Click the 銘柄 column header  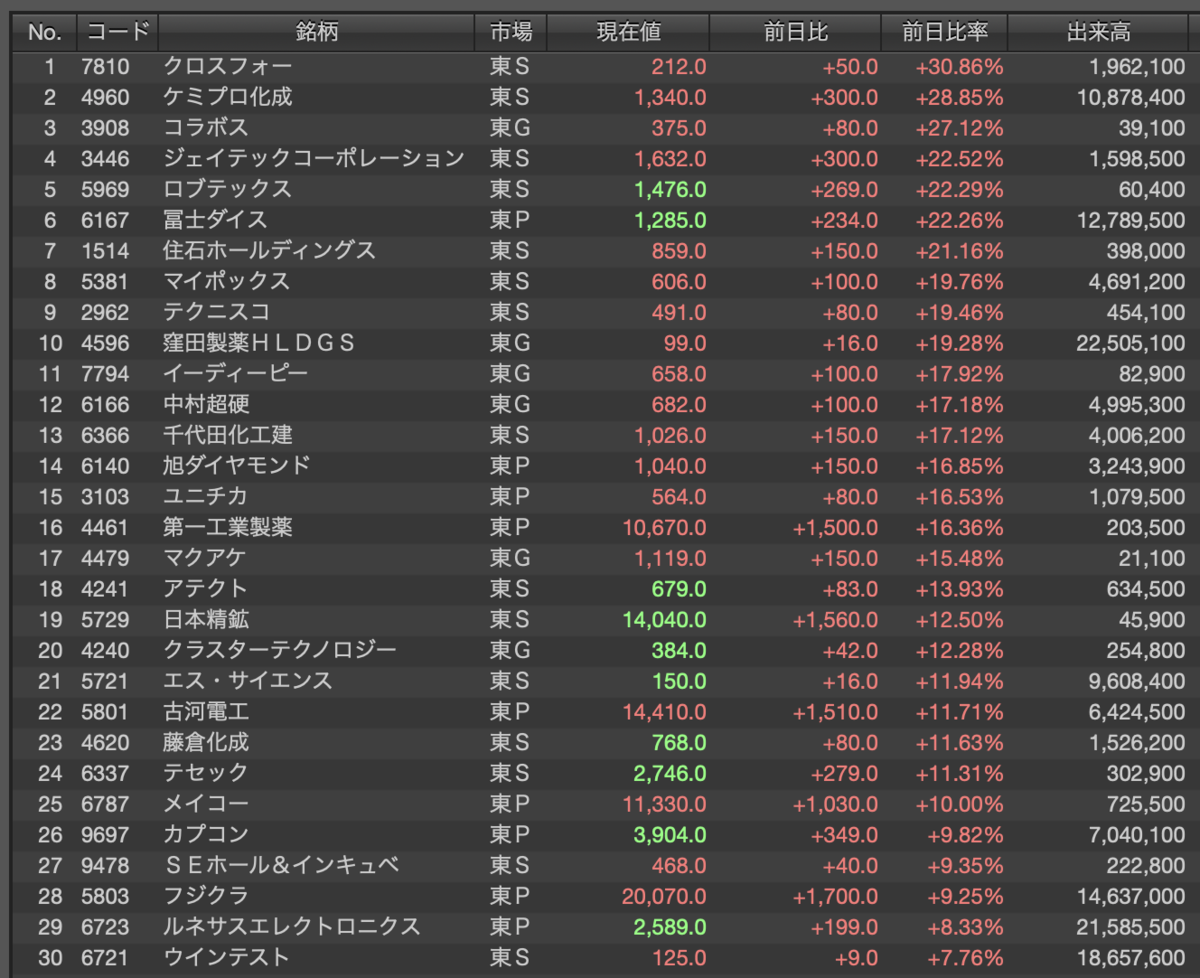point(316,32)
